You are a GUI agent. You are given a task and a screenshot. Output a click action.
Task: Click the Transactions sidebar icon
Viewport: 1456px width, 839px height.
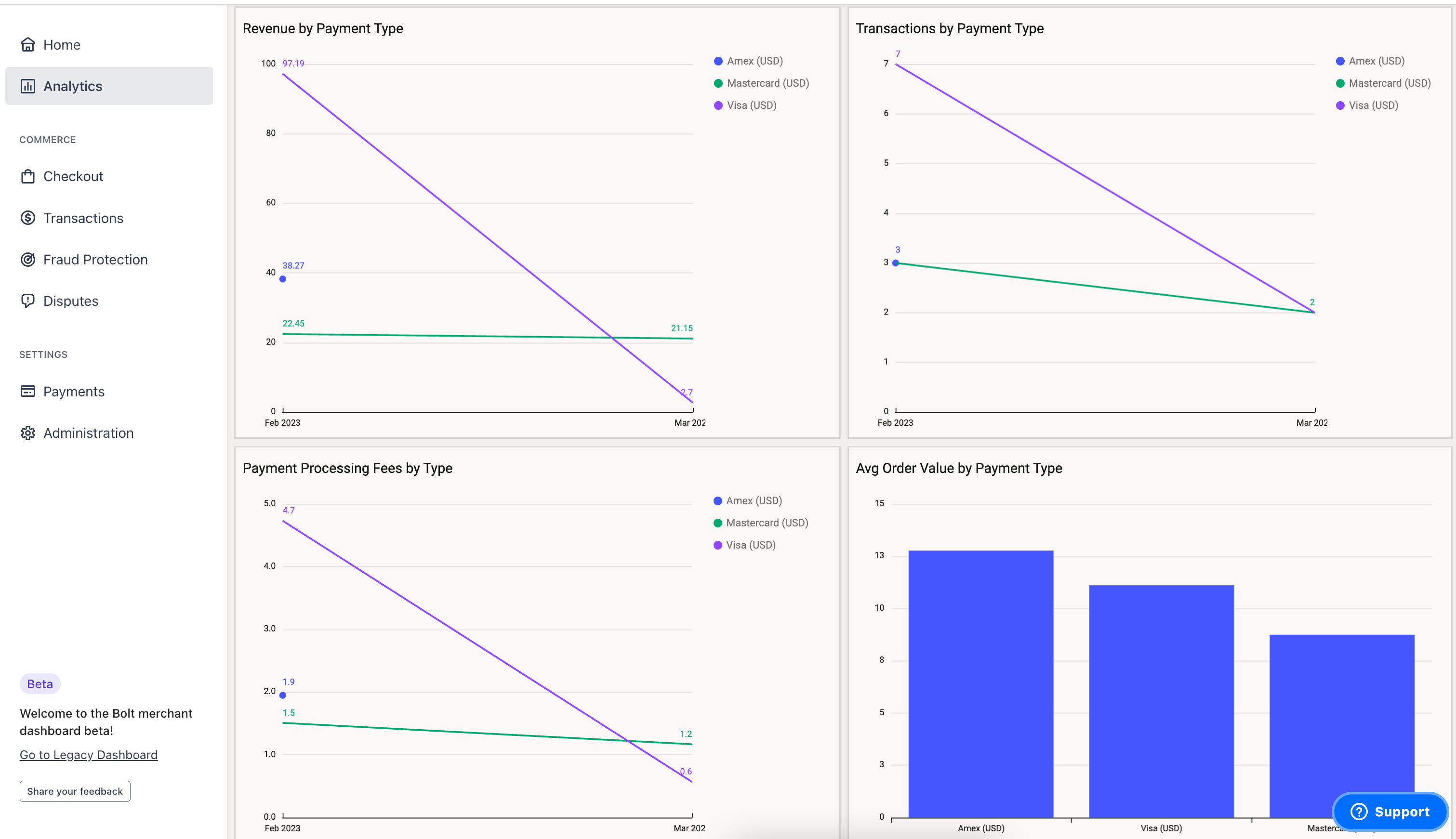click(27, 218)
